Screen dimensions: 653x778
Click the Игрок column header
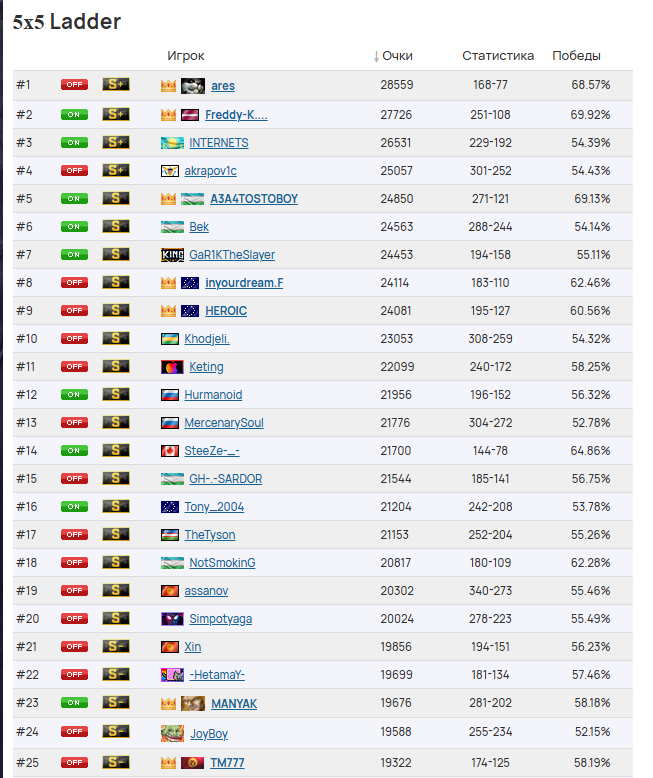click(186, 56)
